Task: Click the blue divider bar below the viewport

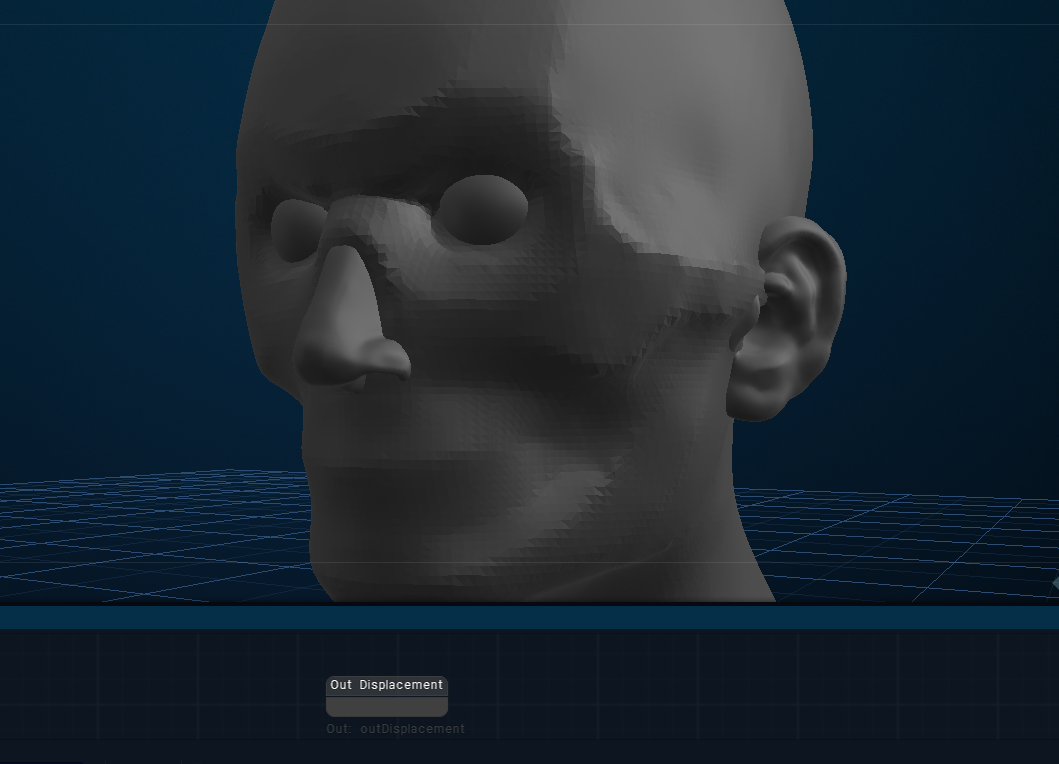Action: (529, 617)
